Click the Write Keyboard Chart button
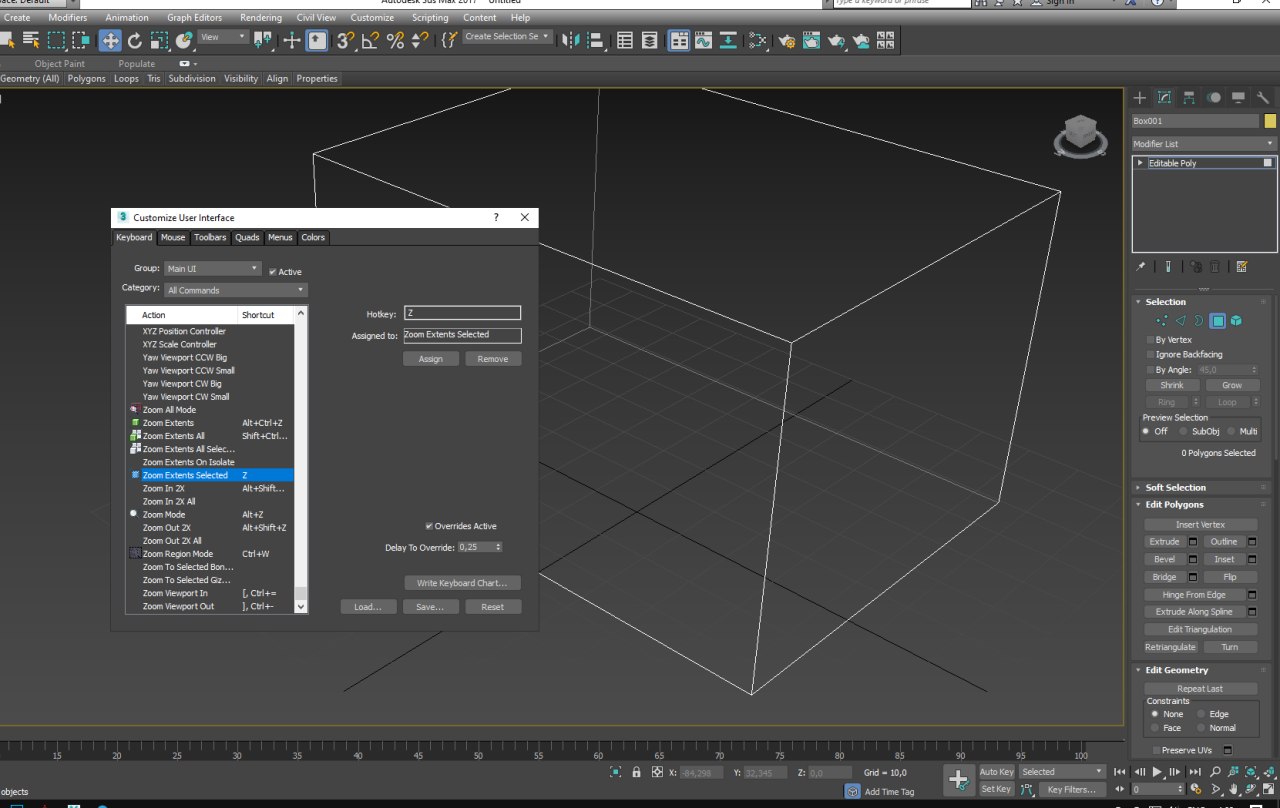The height and width of the screenshot is (808, 1280). coord(462,583)
